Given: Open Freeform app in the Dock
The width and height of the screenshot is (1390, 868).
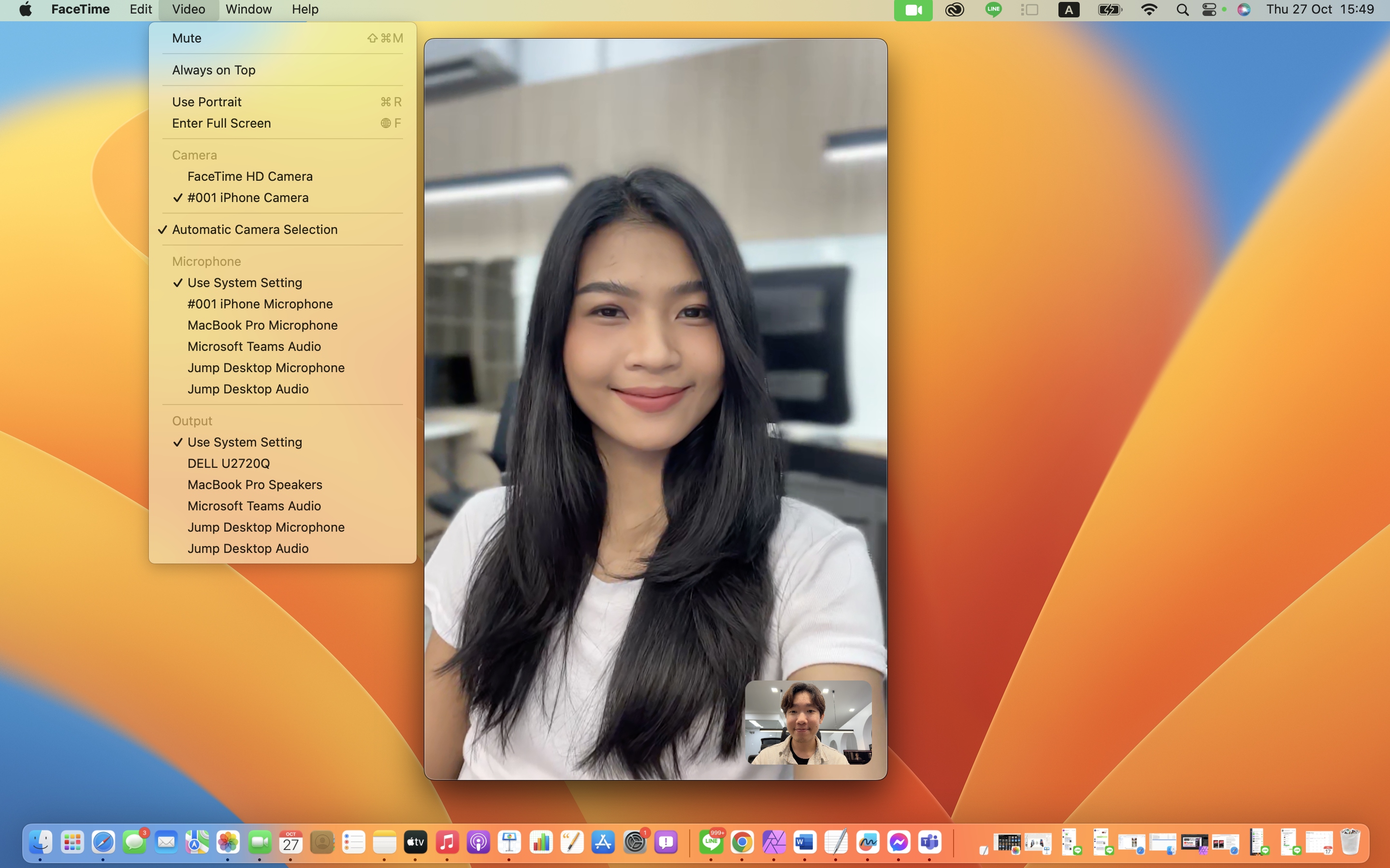Looking at the screenshot, I should (x=867, y=842).
